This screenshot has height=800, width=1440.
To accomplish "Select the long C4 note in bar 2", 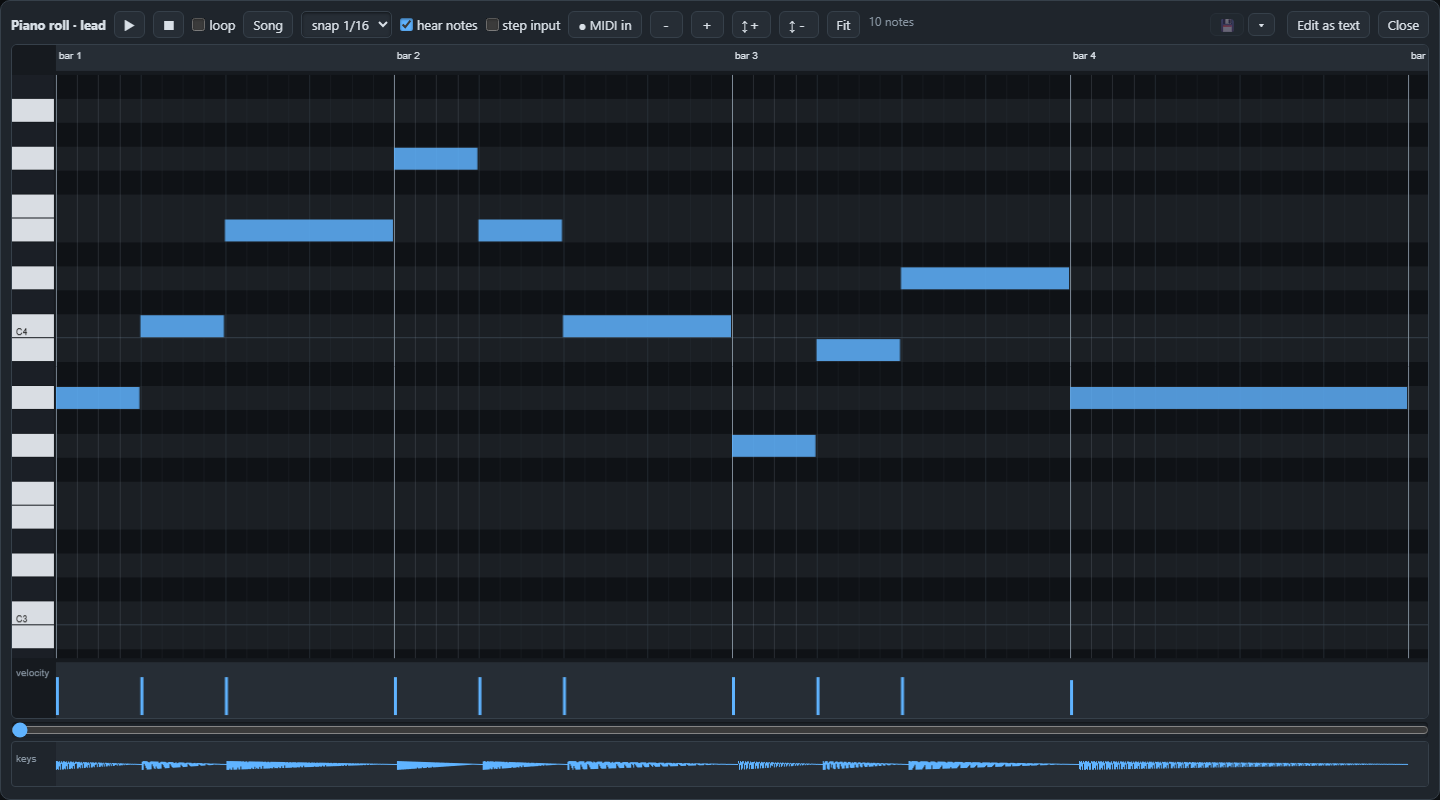I will click(647, 326).
